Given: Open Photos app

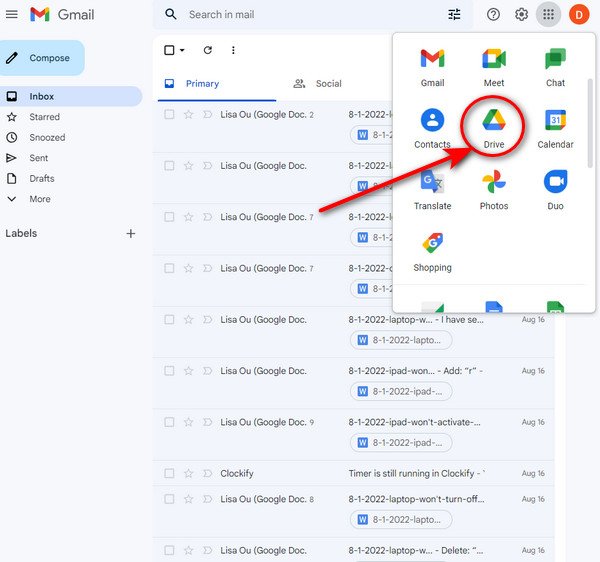Looking at the screenshot, I should coord(494,191).
